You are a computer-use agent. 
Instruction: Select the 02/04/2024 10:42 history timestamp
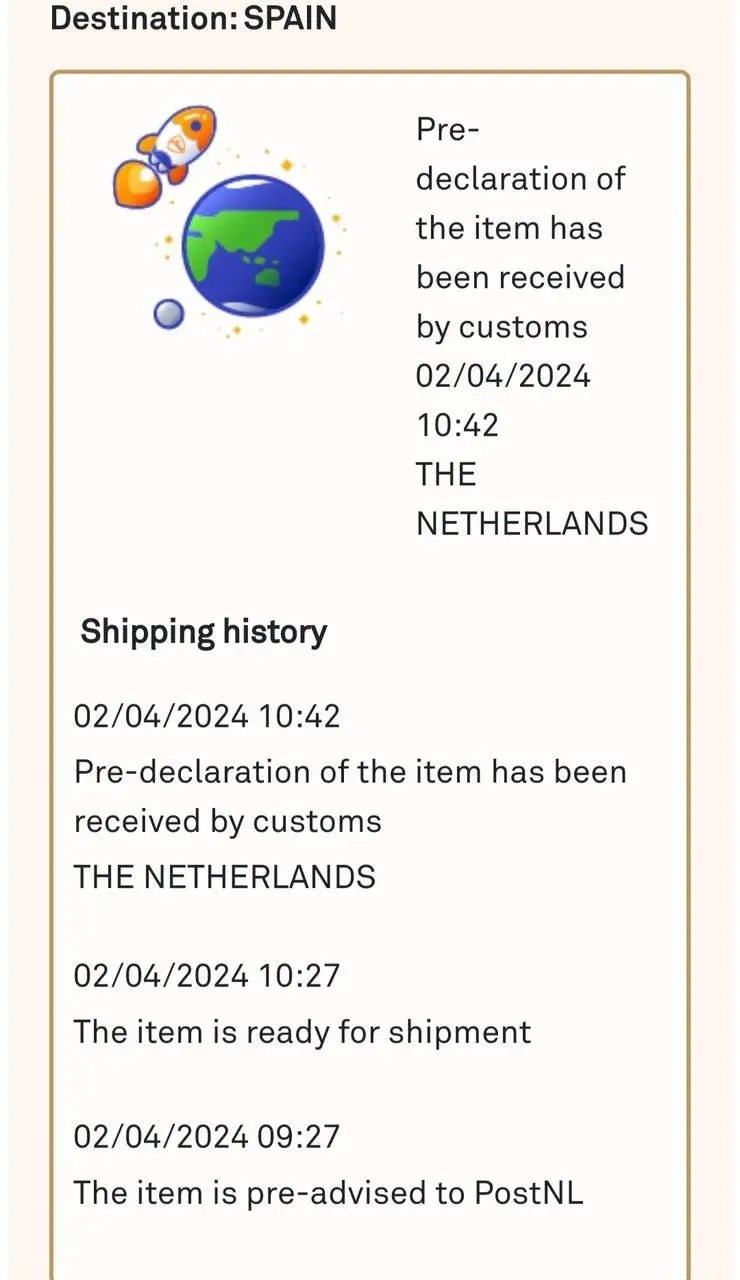point(207,716)
